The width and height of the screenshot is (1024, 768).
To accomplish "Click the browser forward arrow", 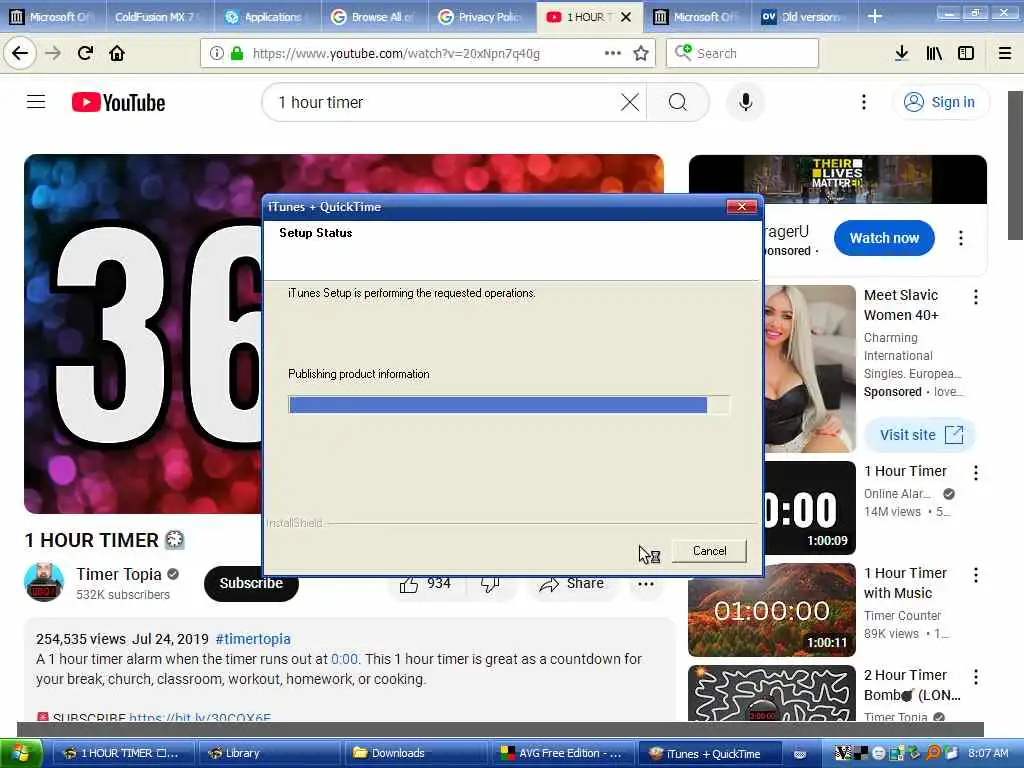I will pos(53,53).
